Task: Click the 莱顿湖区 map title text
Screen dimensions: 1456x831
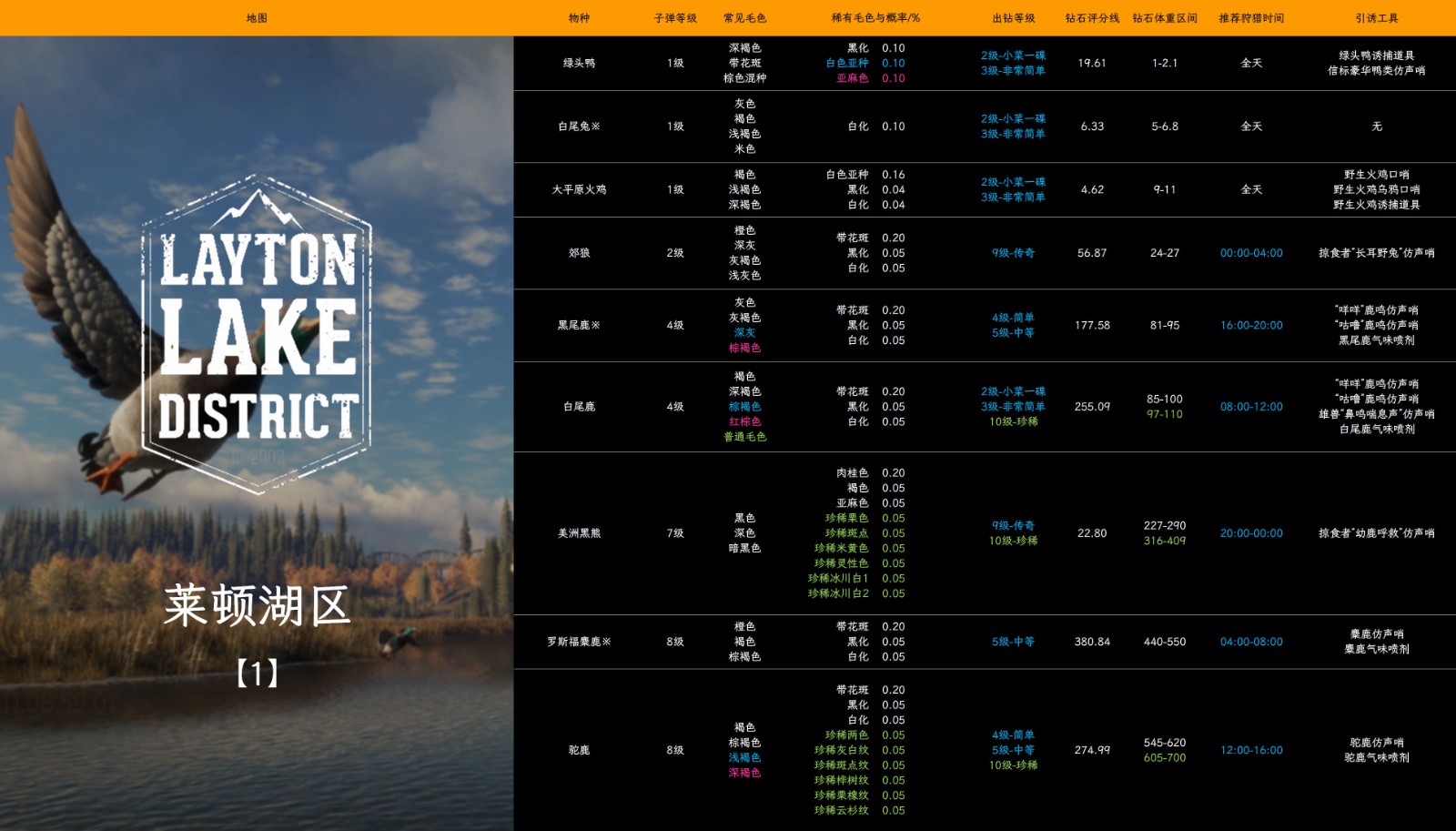Action: click(257, 605)
